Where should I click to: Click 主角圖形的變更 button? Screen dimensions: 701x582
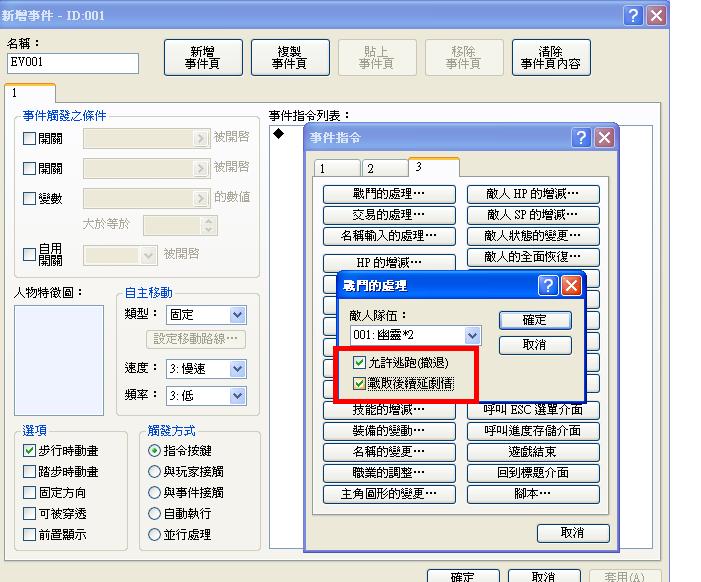[x=389, y=494]
